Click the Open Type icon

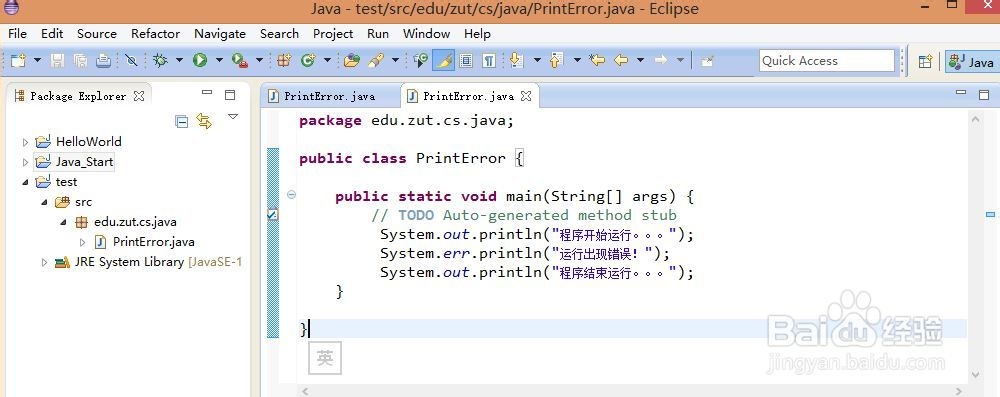click(351, 61)
